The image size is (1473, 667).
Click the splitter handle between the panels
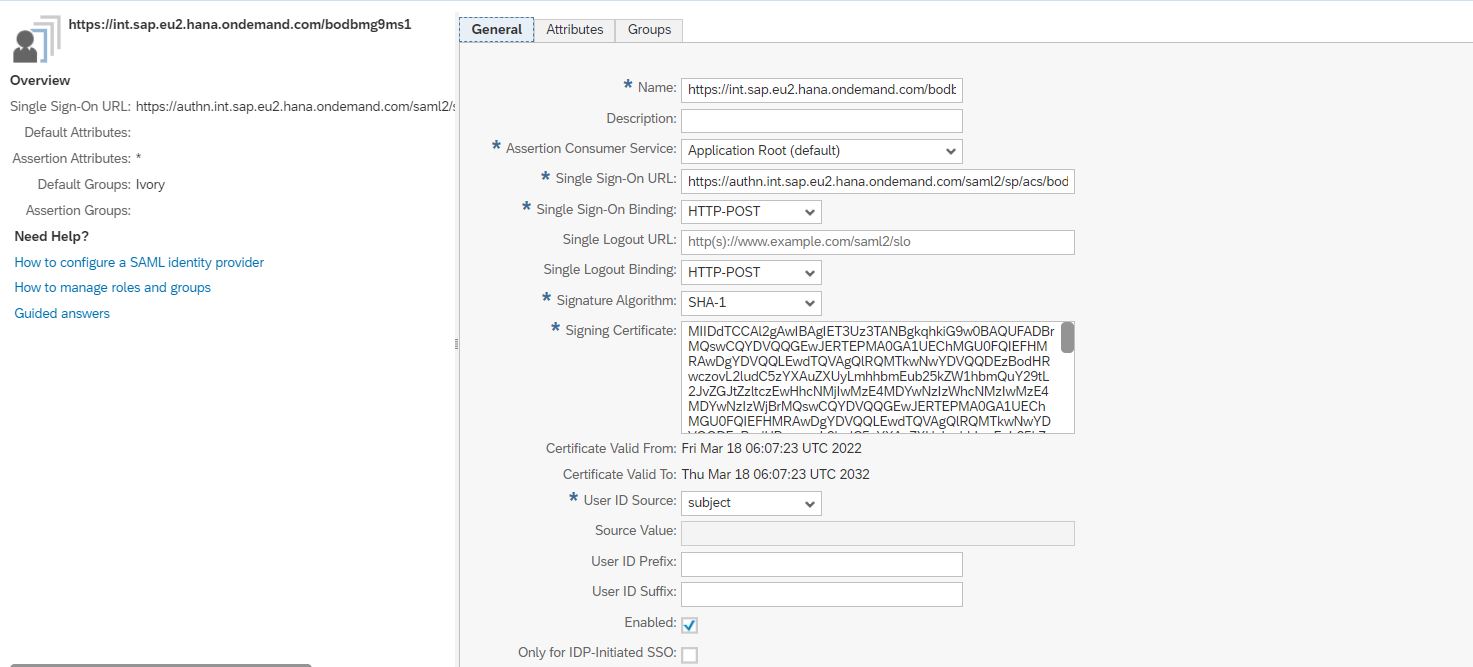(x=457, y=343)
